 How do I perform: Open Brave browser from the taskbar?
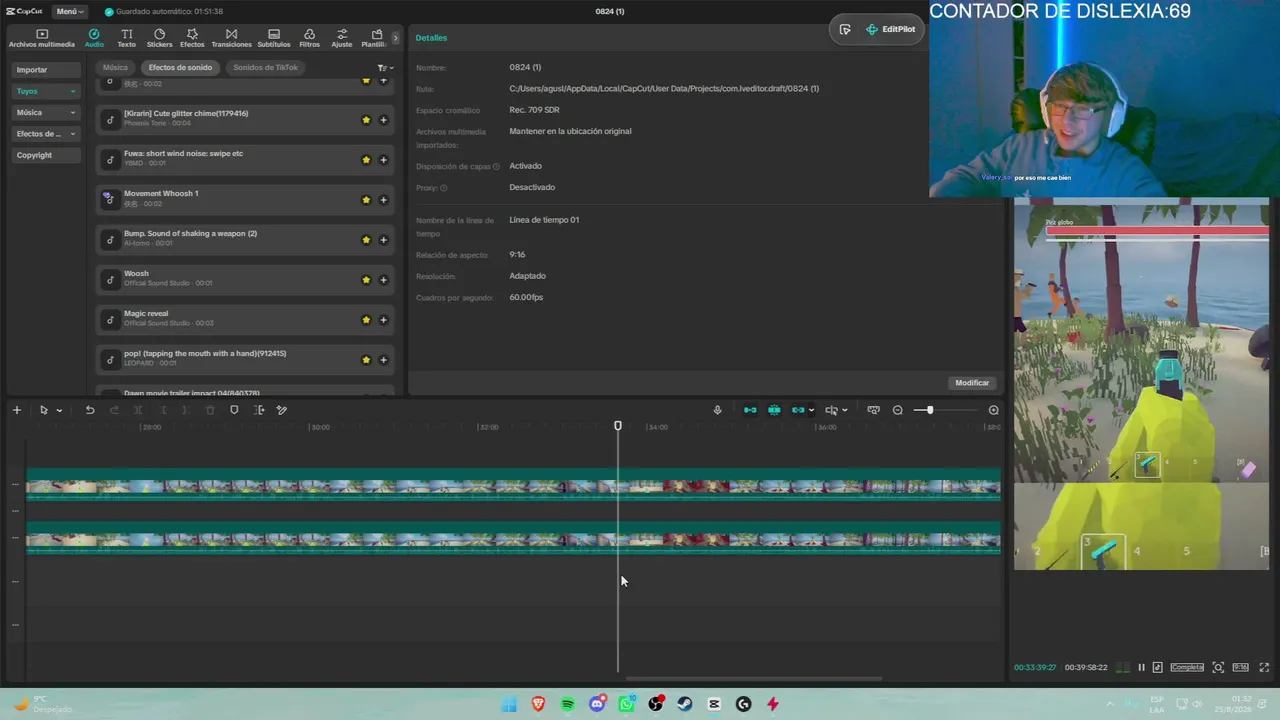539,704
